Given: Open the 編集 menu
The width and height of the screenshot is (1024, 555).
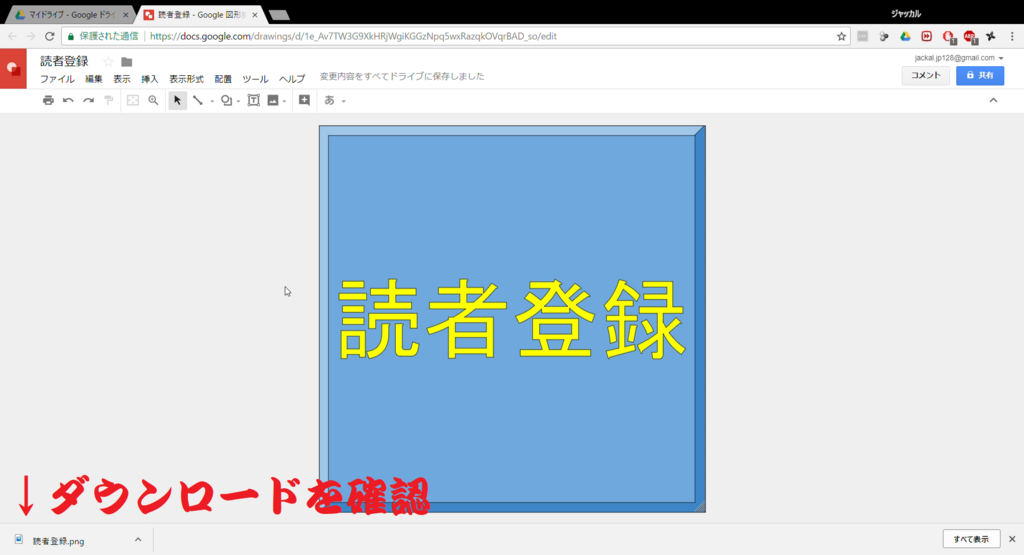Looking at the screenshot, I should 94,79.
